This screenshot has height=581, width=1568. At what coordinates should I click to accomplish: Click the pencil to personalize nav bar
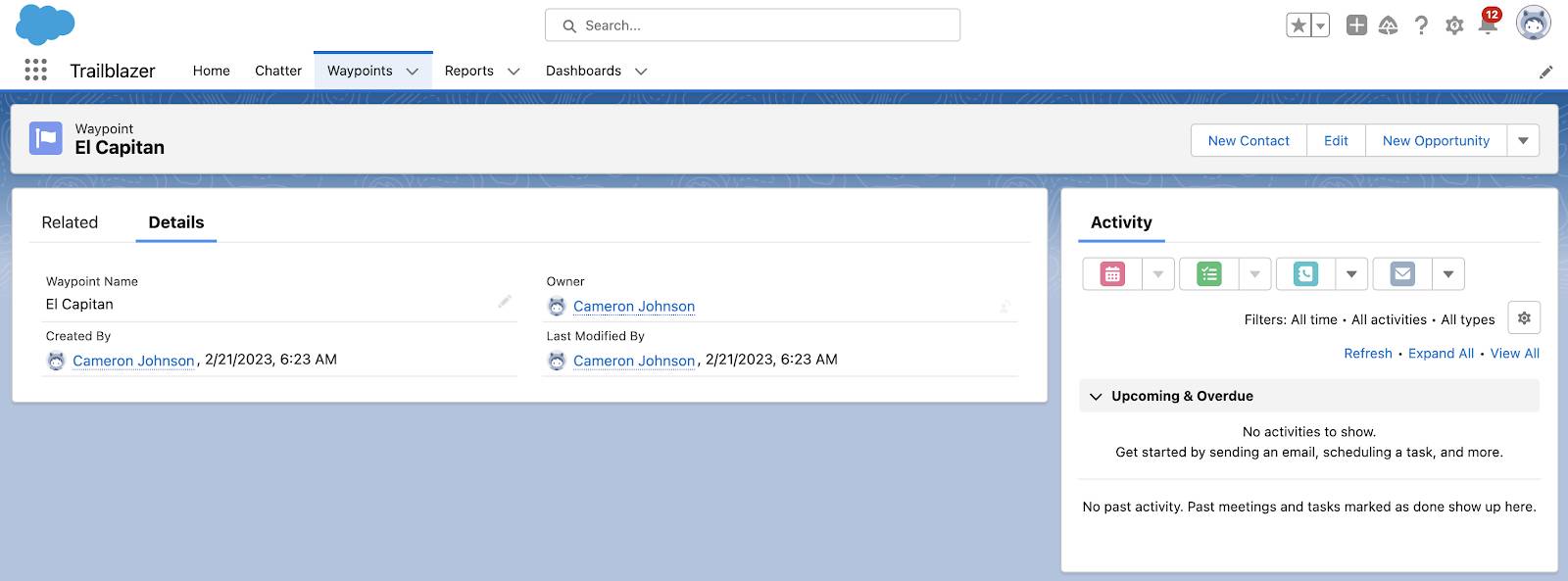coord(1545,72)
